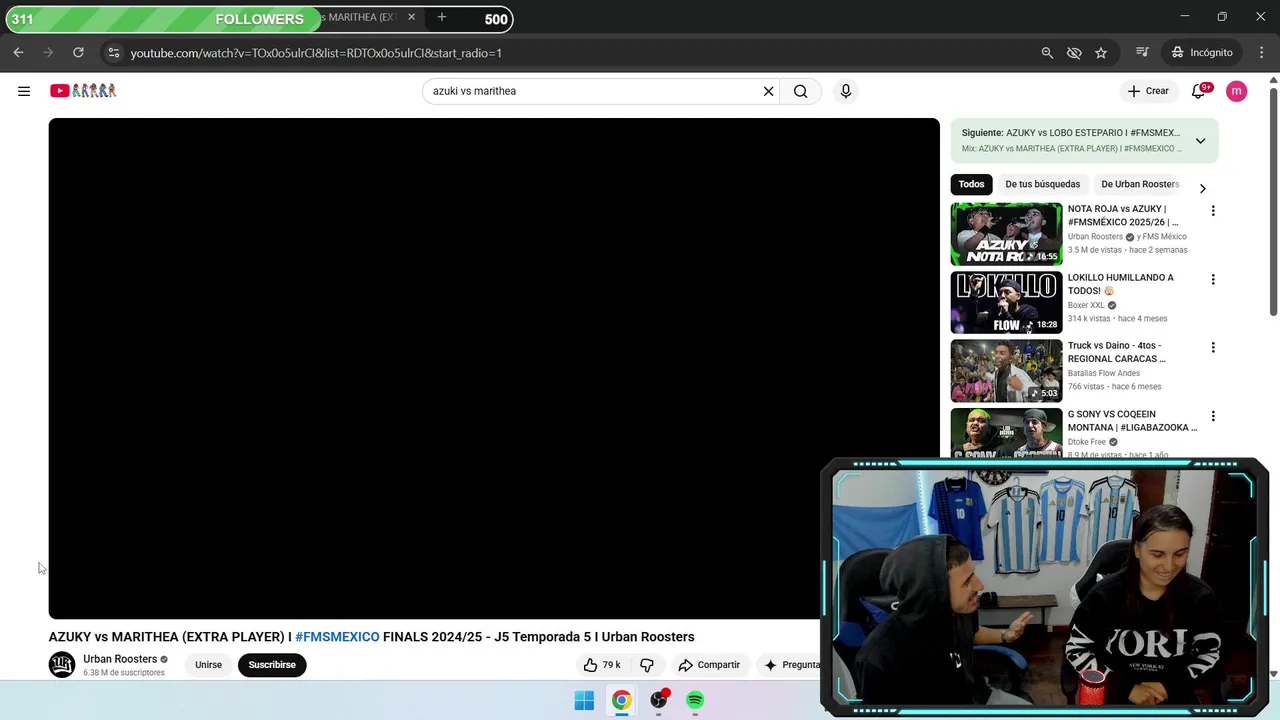Open OBS Studio from the taskbar

click(x=658, y=701)
